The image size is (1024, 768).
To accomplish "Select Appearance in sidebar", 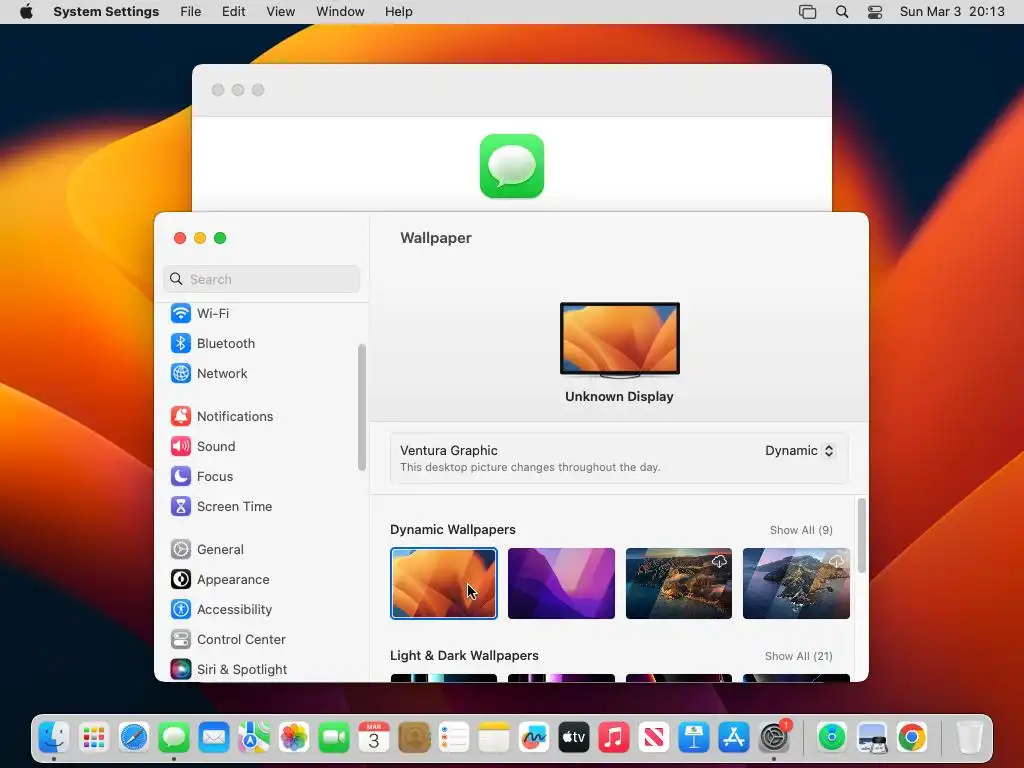I will [220, 580].
